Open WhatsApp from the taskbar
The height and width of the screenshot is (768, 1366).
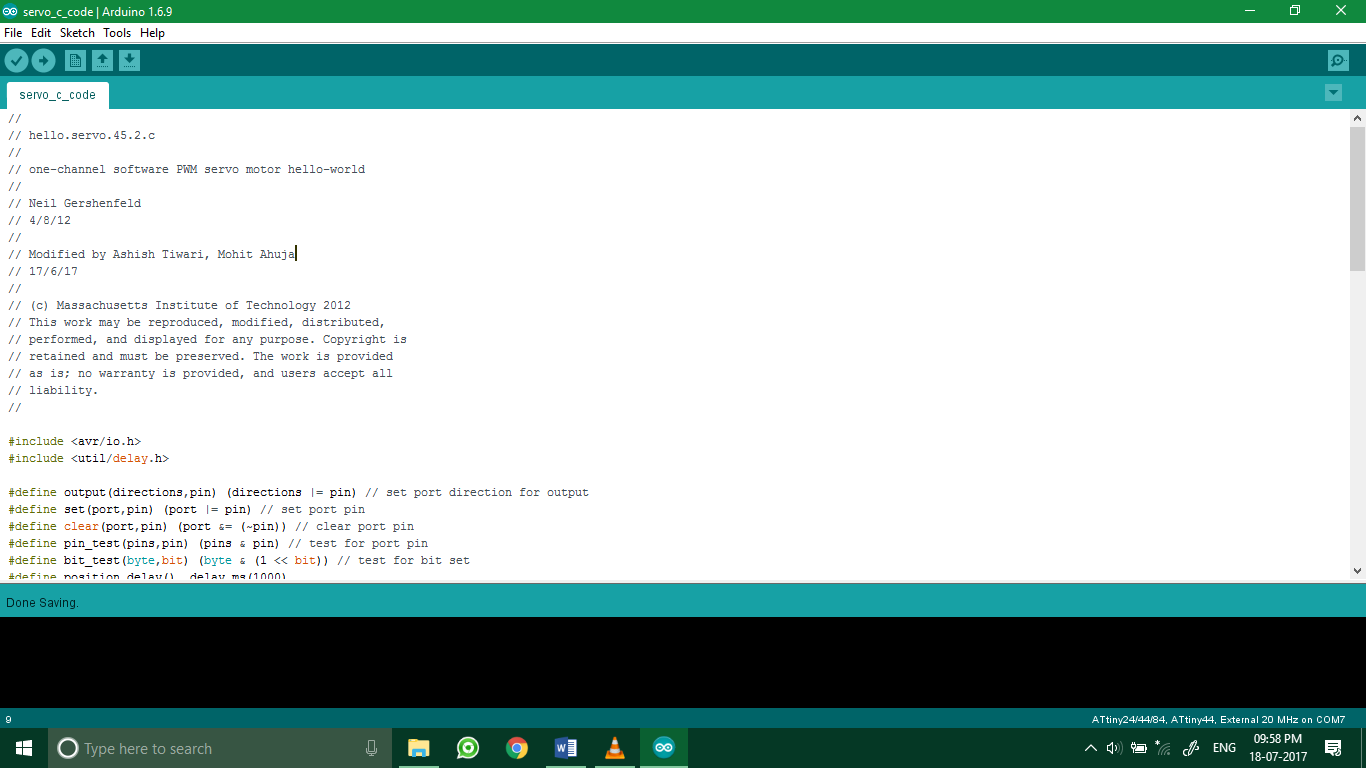(x=468, y=748)
